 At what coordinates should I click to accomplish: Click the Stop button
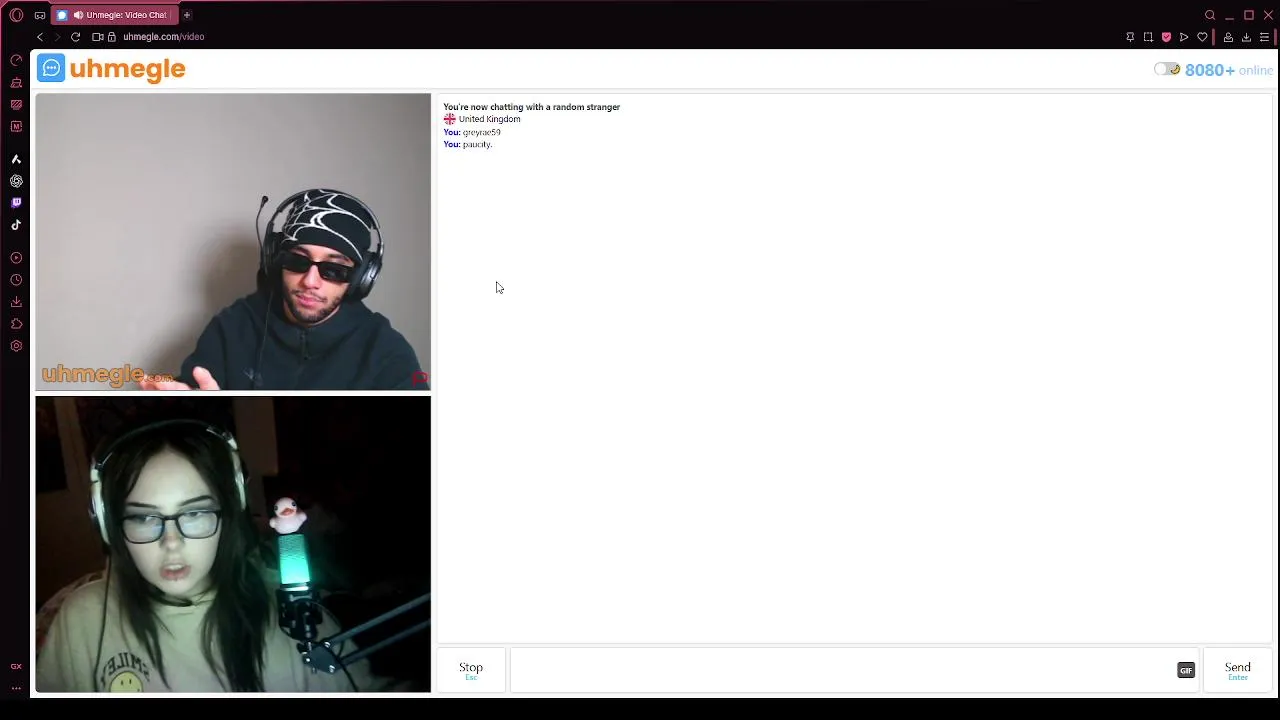coord(471,670)
